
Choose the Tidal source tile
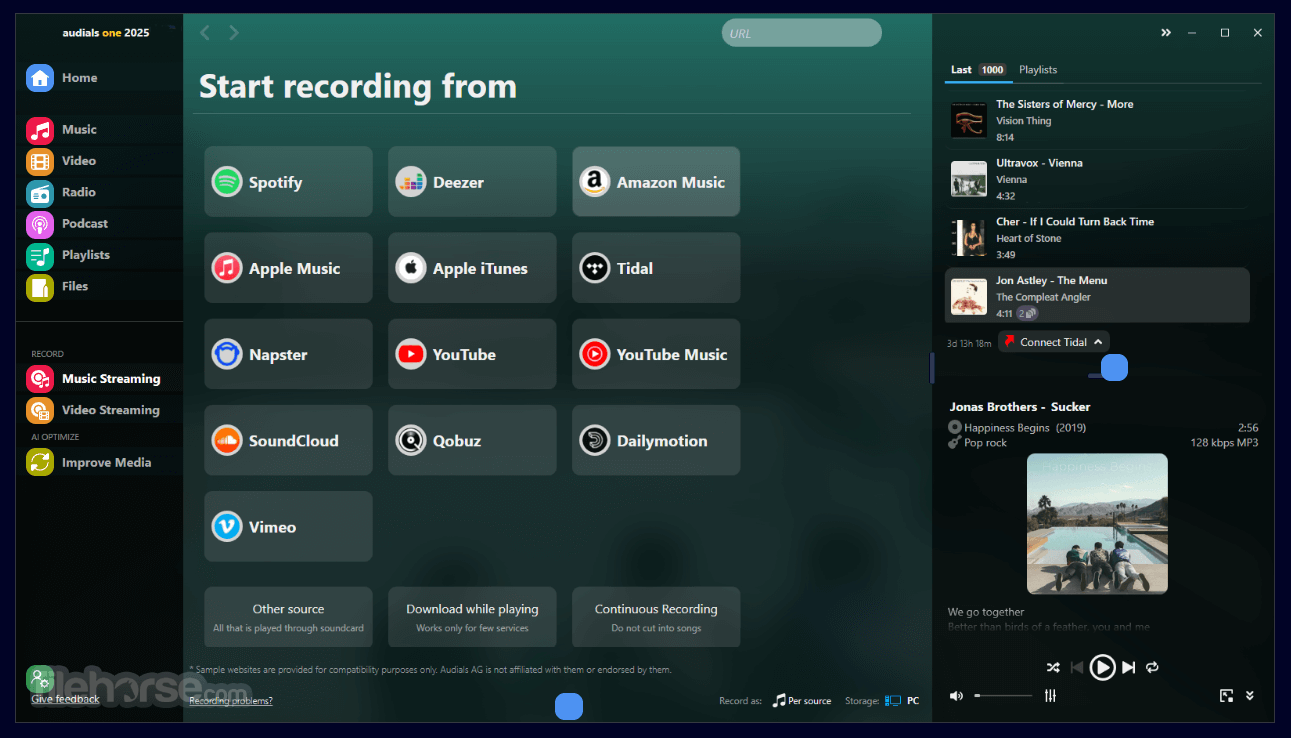(656, 268)
